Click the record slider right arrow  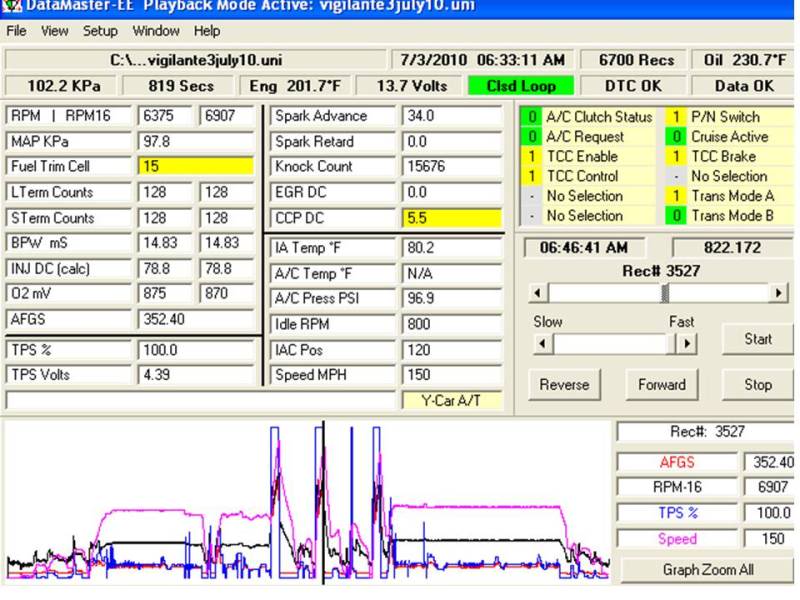click(778, 293)
